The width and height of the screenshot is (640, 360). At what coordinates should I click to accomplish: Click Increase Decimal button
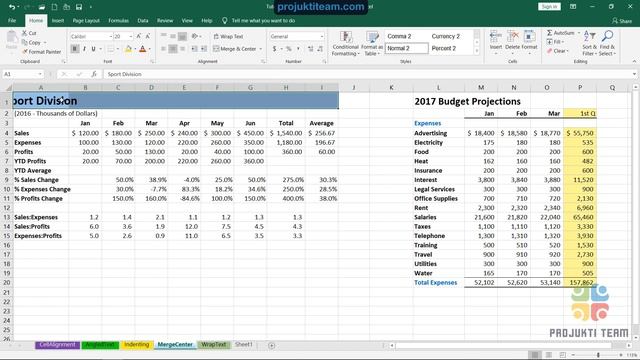311,49
